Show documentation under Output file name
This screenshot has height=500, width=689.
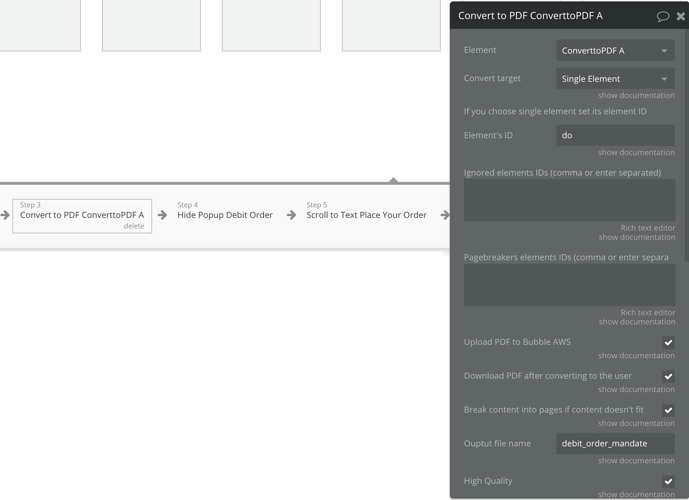coord(636,460)
